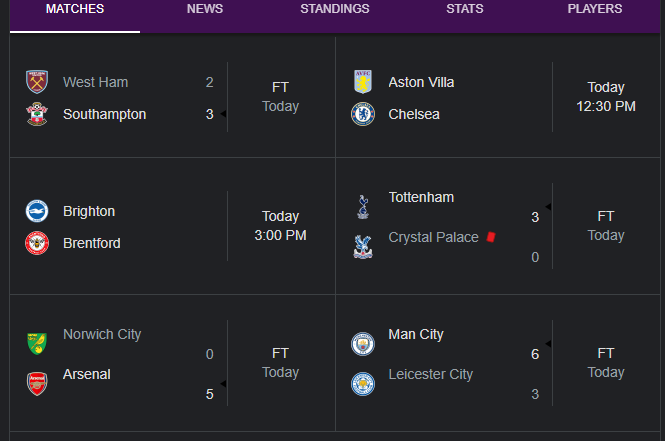
Task: Click the Arsenal club crest
Action: coord(37,384)
